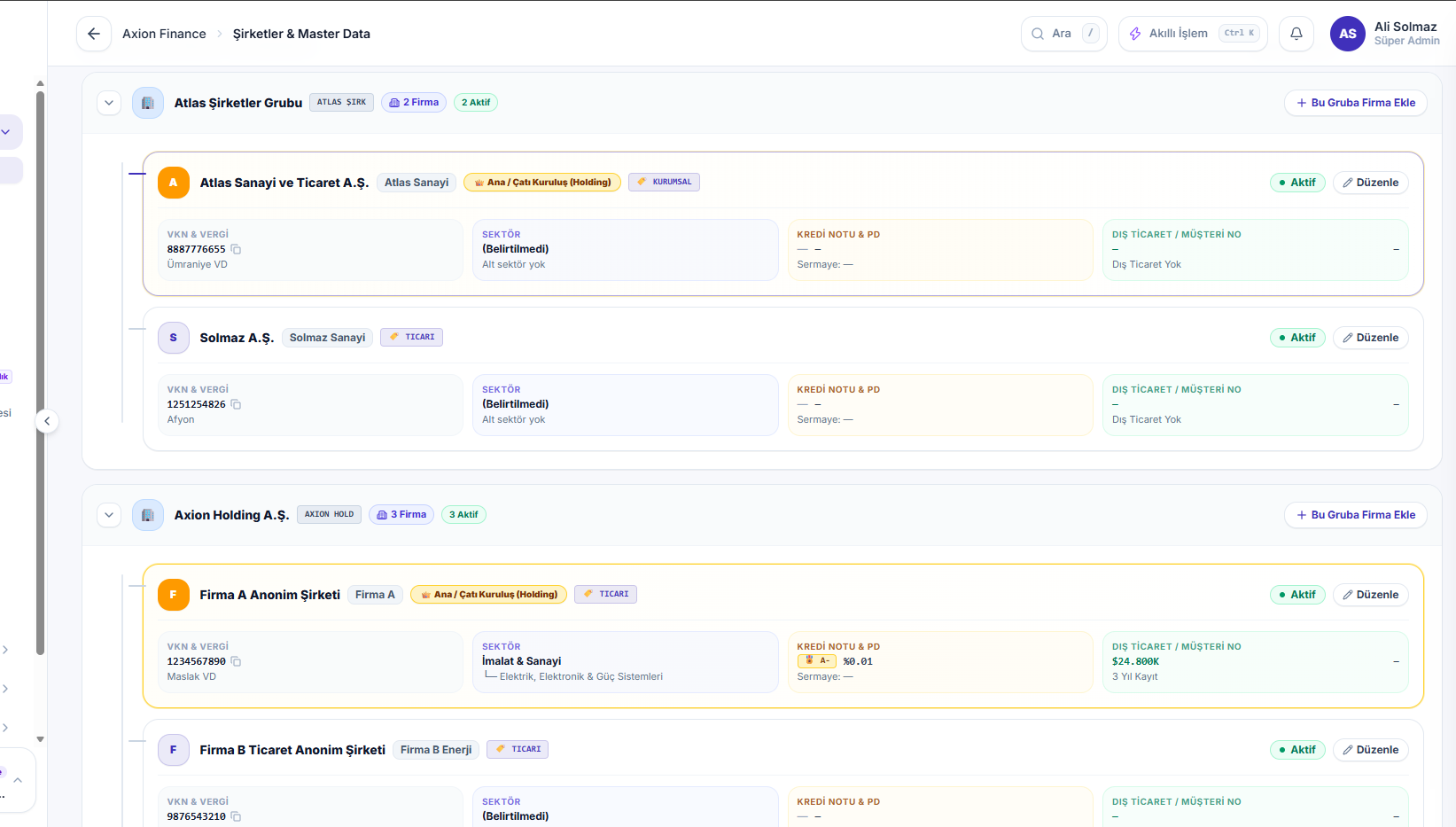
Task: Click F avatar of Firma B Ticaret
Action: pyautogui.click(x=174, y=750)
